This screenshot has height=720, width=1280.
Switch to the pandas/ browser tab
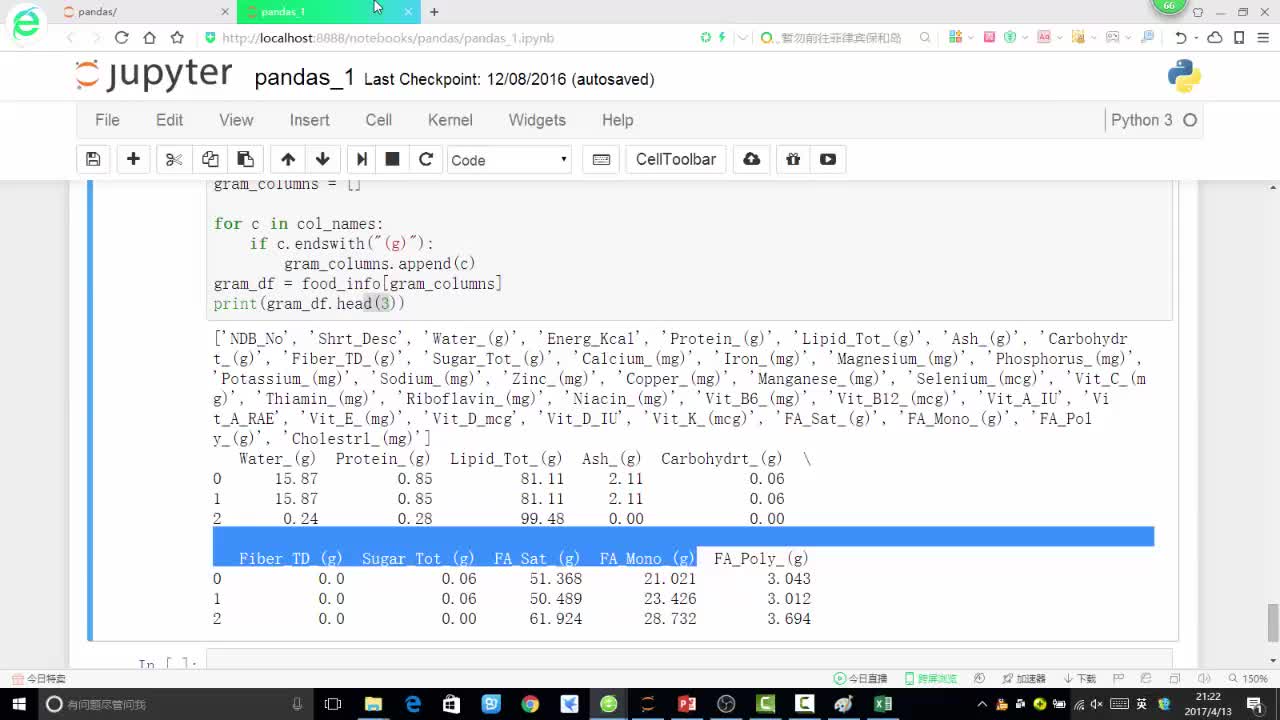tap(148, 12)
